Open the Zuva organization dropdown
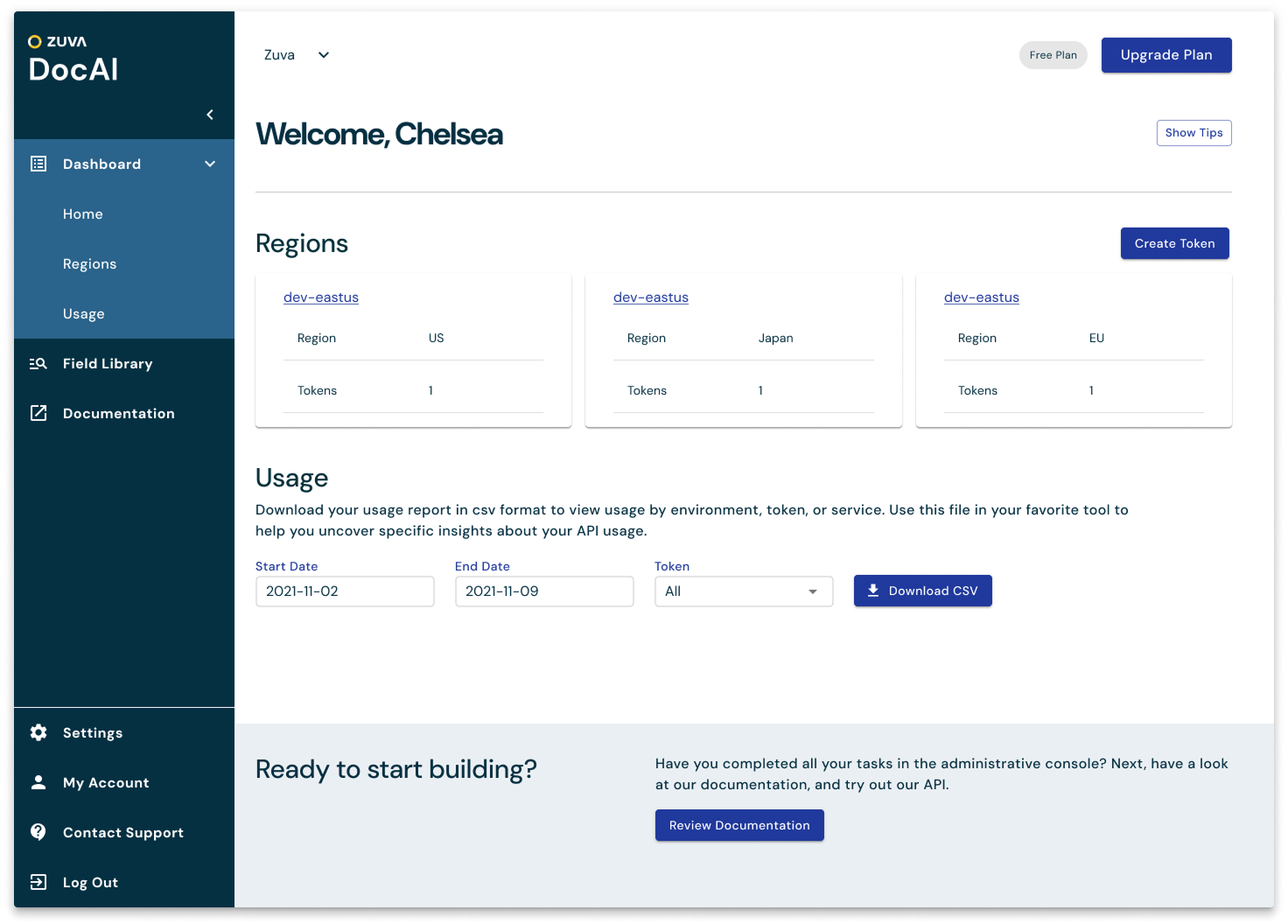Screen dimensions: 1288x924 click(297, 55)
